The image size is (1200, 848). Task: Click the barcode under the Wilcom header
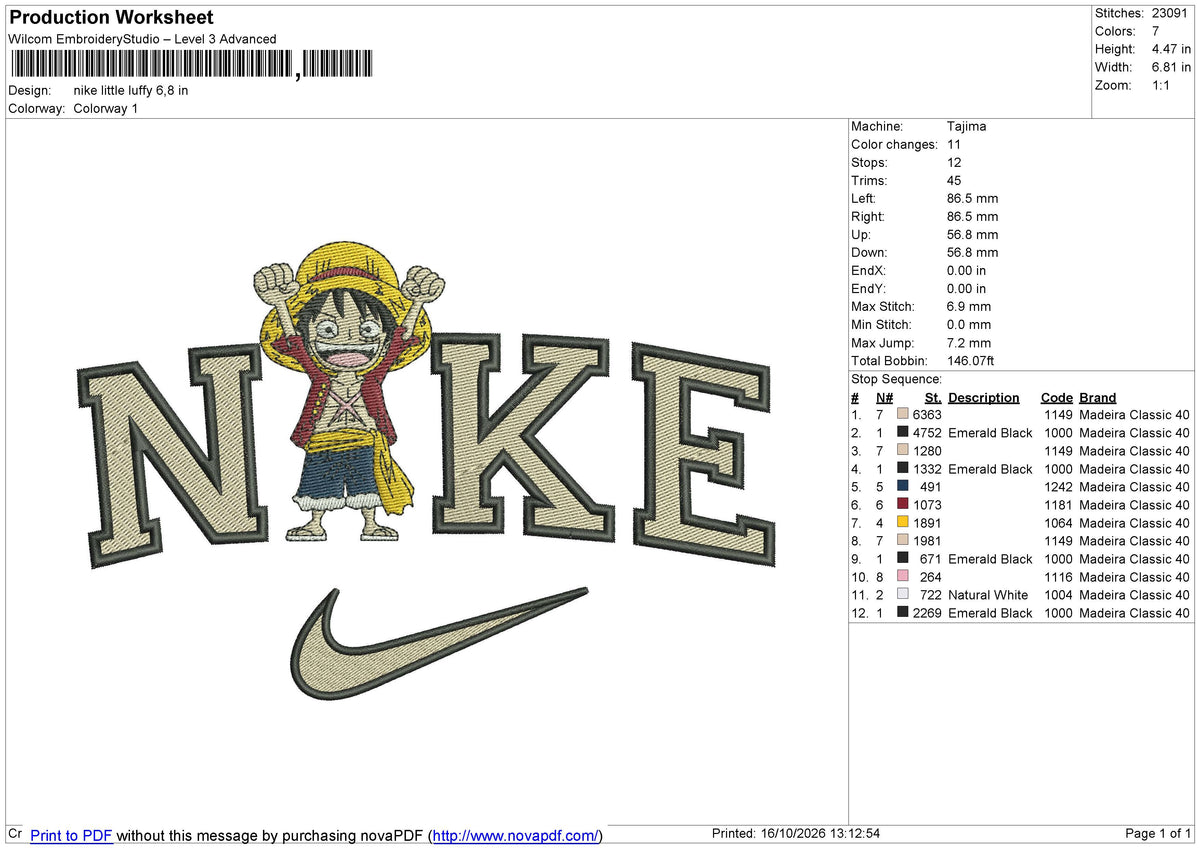[191, 65]
